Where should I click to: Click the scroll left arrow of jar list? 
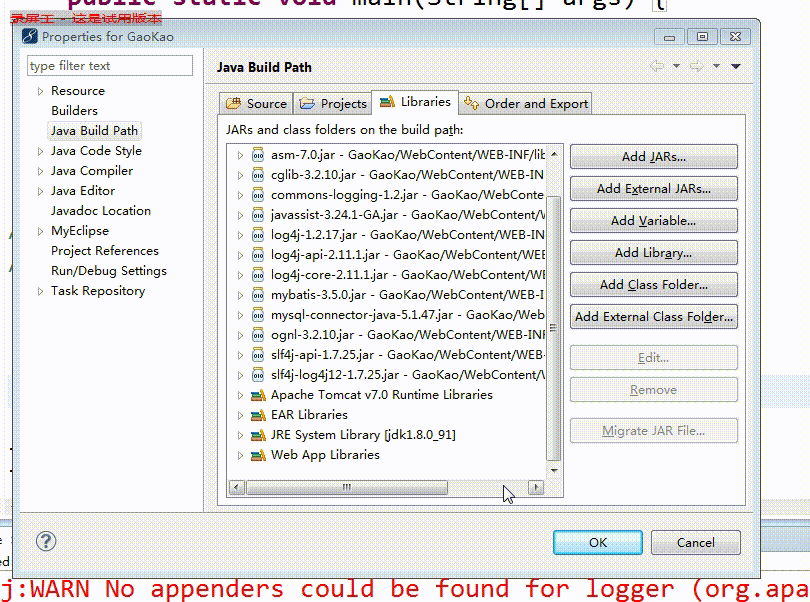pyautogui.click(x=237, y=487)
